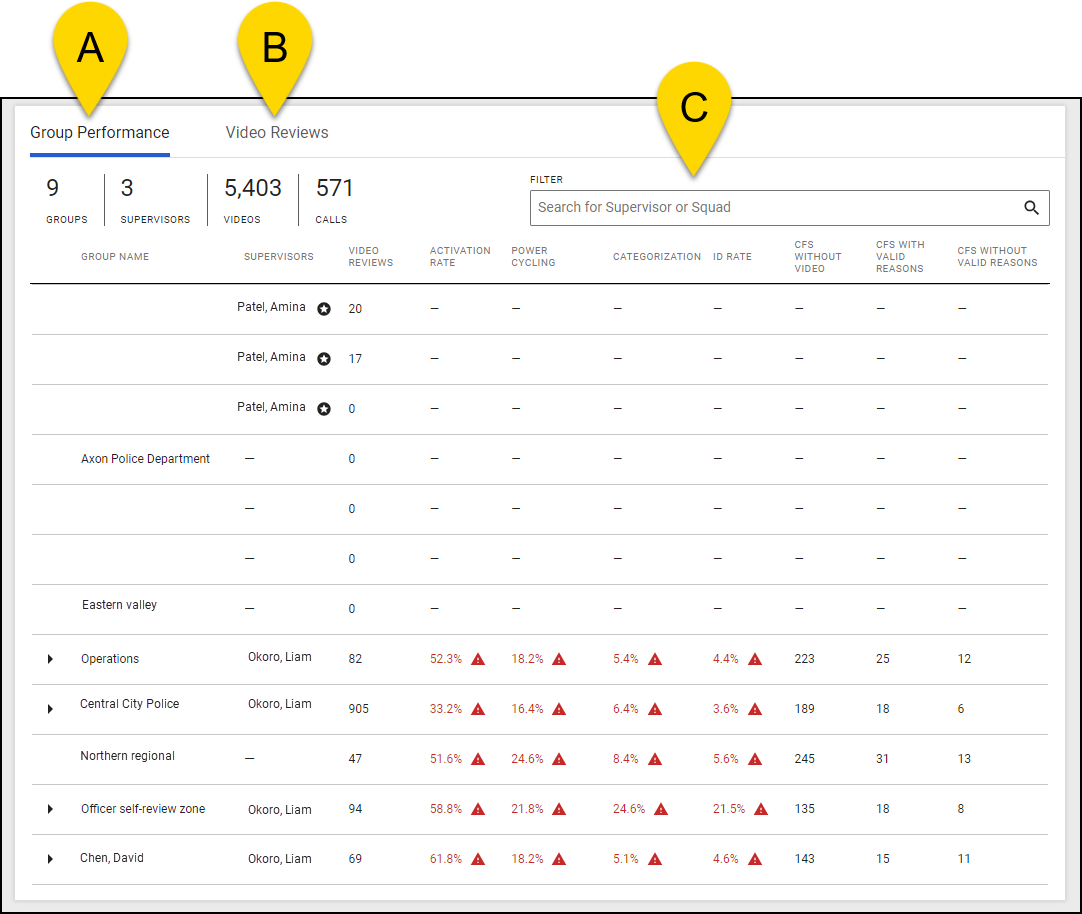The height and width of the screenshot is (914, 1082).
Task: Click the Operations activation rate warning icon
Action: coord(478,659)
